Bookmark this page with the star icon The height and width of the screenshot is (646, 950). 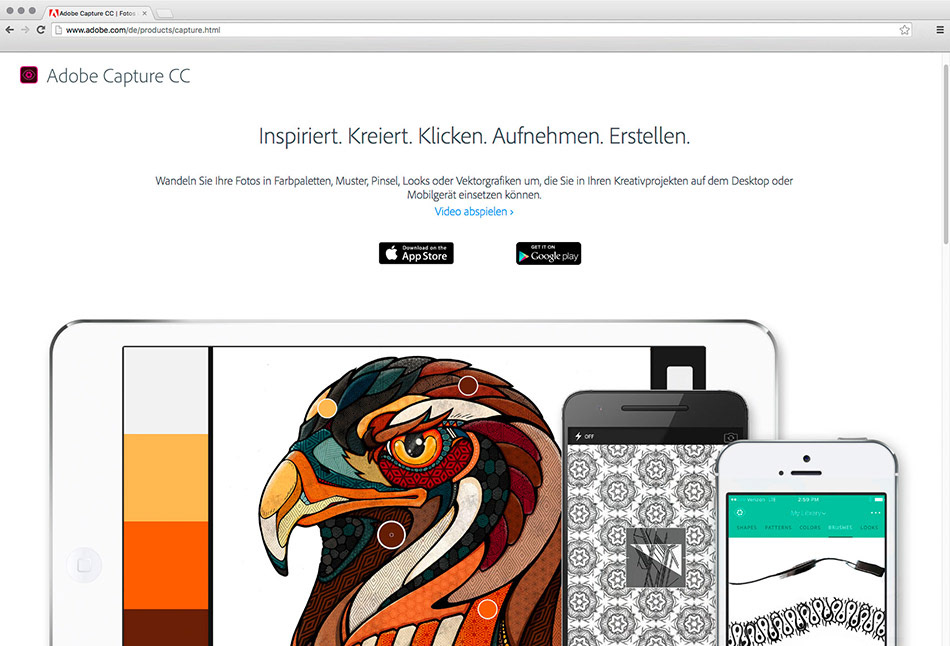(x=905, y=30)
